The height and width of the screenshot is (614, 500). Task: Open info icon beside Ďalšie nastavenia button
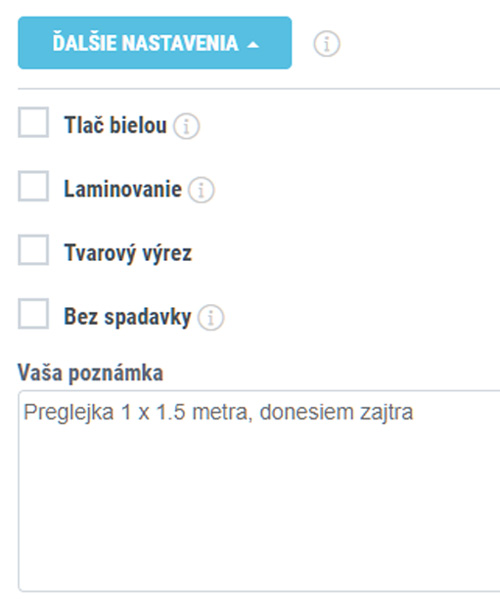(x=327, y=43)
